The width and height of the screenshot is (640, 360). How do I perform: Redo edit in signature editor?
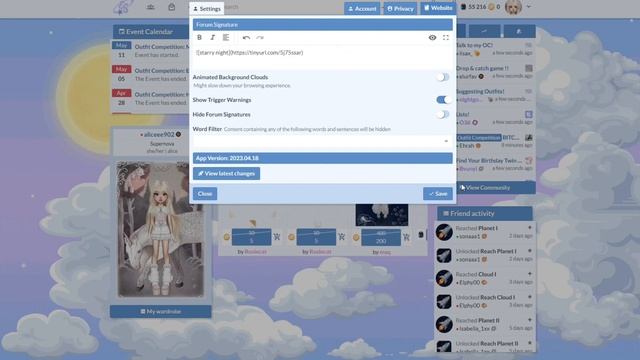[260, 38]
